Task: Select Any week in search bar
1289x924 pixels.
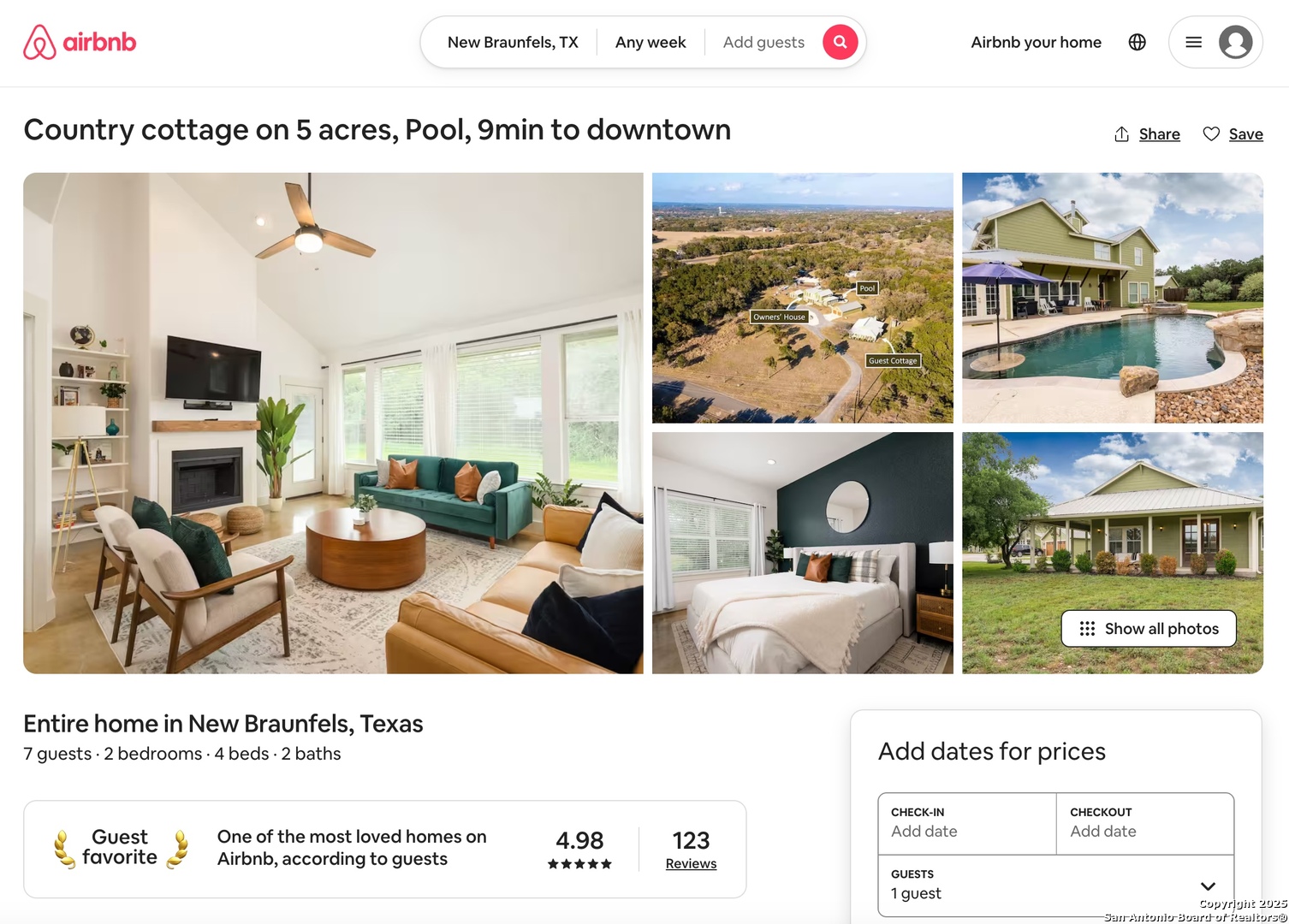Action: coord(650,42)
